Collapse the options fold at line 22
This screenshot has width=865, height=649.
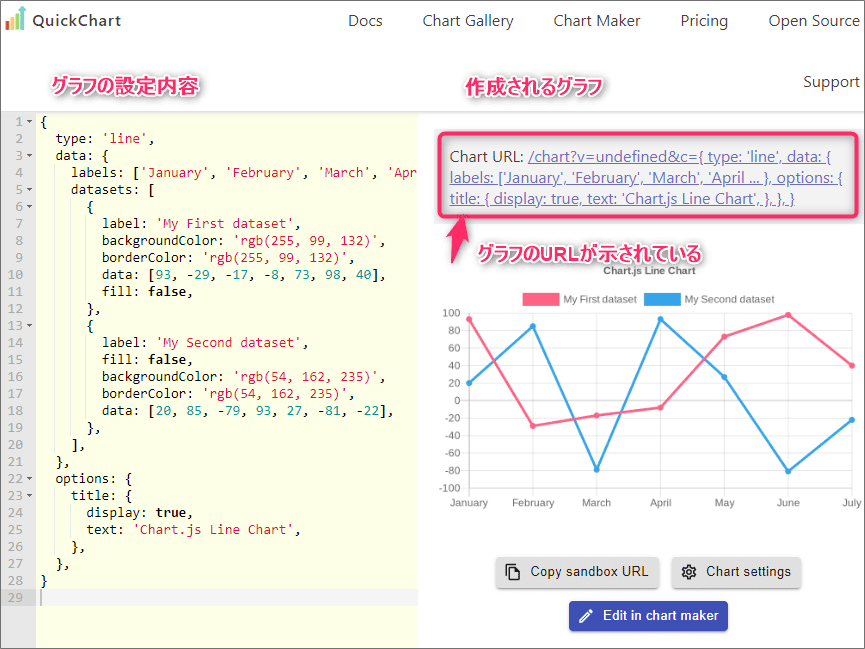[x=29, y=478]
